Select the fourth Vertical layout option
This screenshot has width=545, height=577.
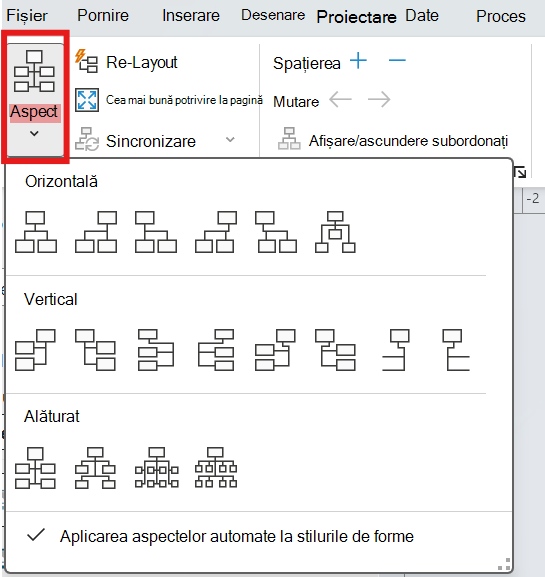pos(216,350)
